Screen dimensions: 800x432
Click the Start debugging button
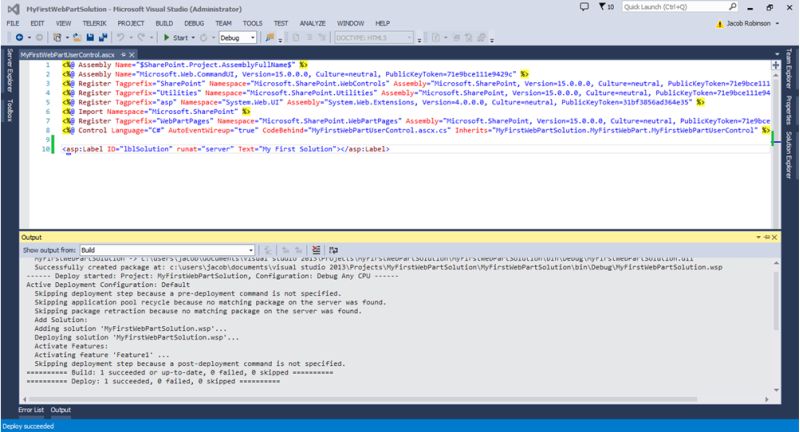click(176, 38)
